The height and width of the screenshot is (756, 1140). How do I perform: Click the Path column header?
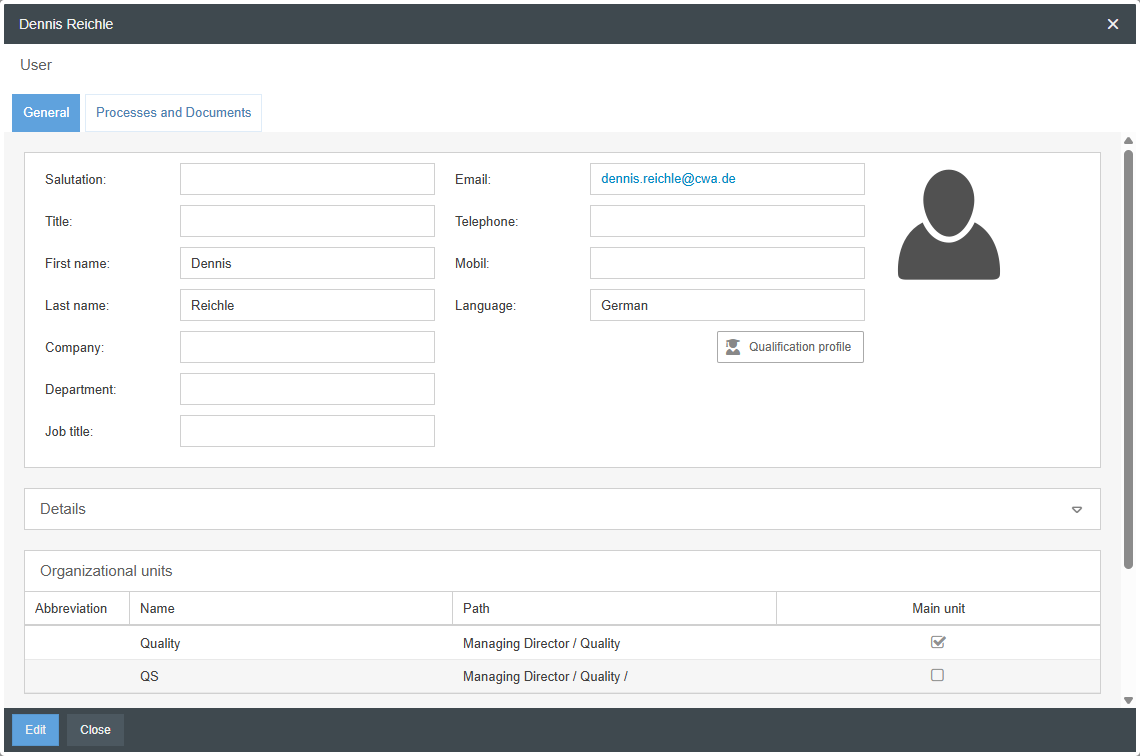[x=614, y=608]
